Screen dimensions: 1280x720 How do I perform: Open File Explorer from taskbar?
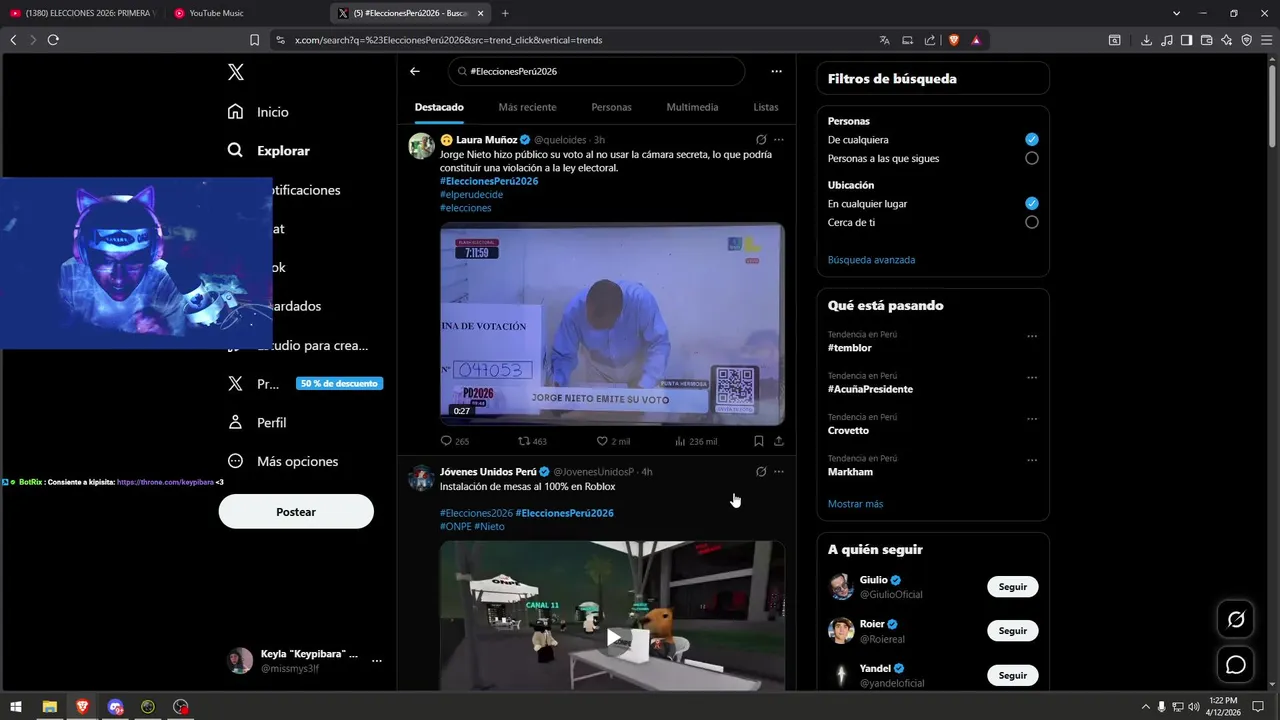[49, 707]
